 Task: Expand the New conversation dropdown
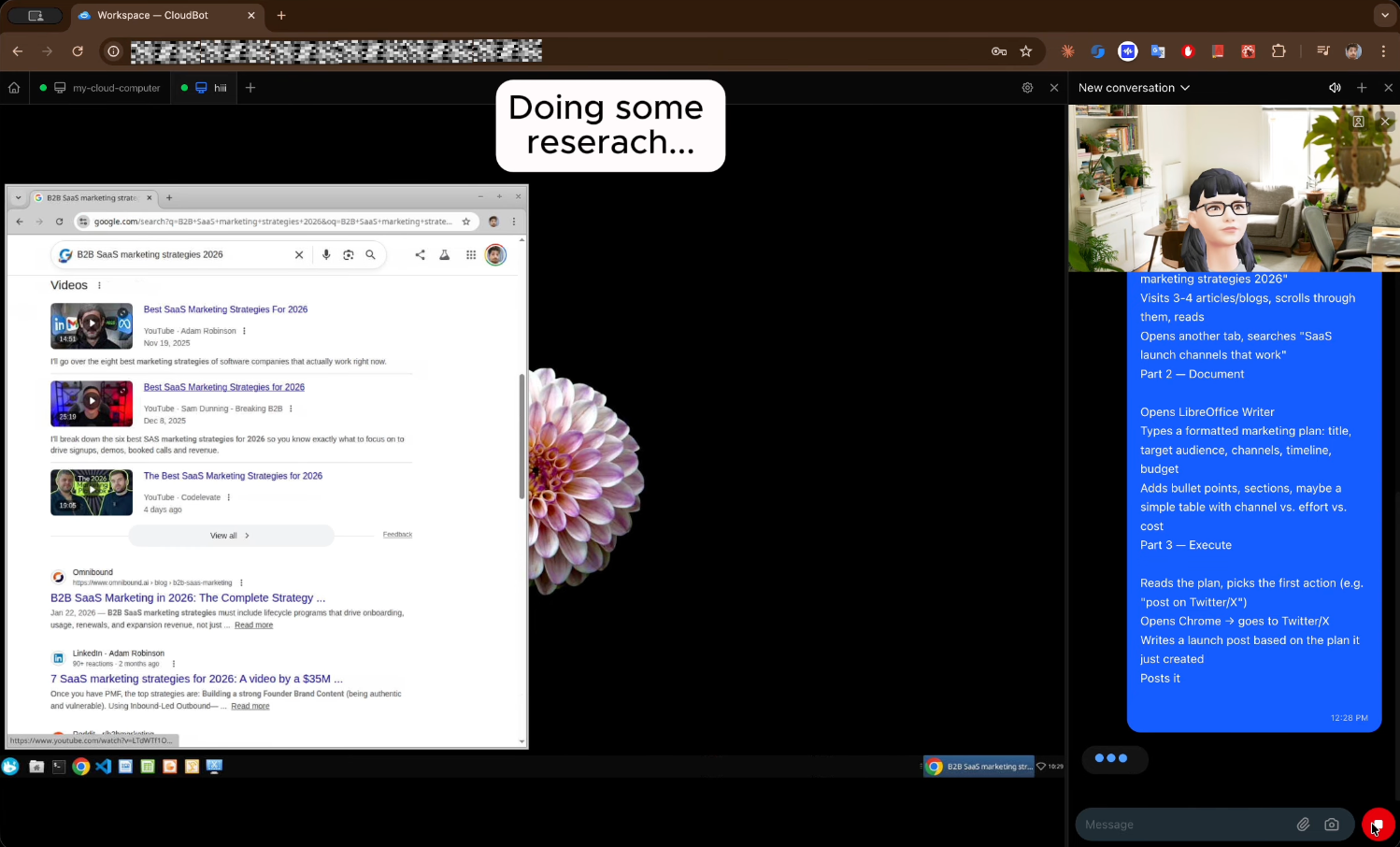(1185, 87)
